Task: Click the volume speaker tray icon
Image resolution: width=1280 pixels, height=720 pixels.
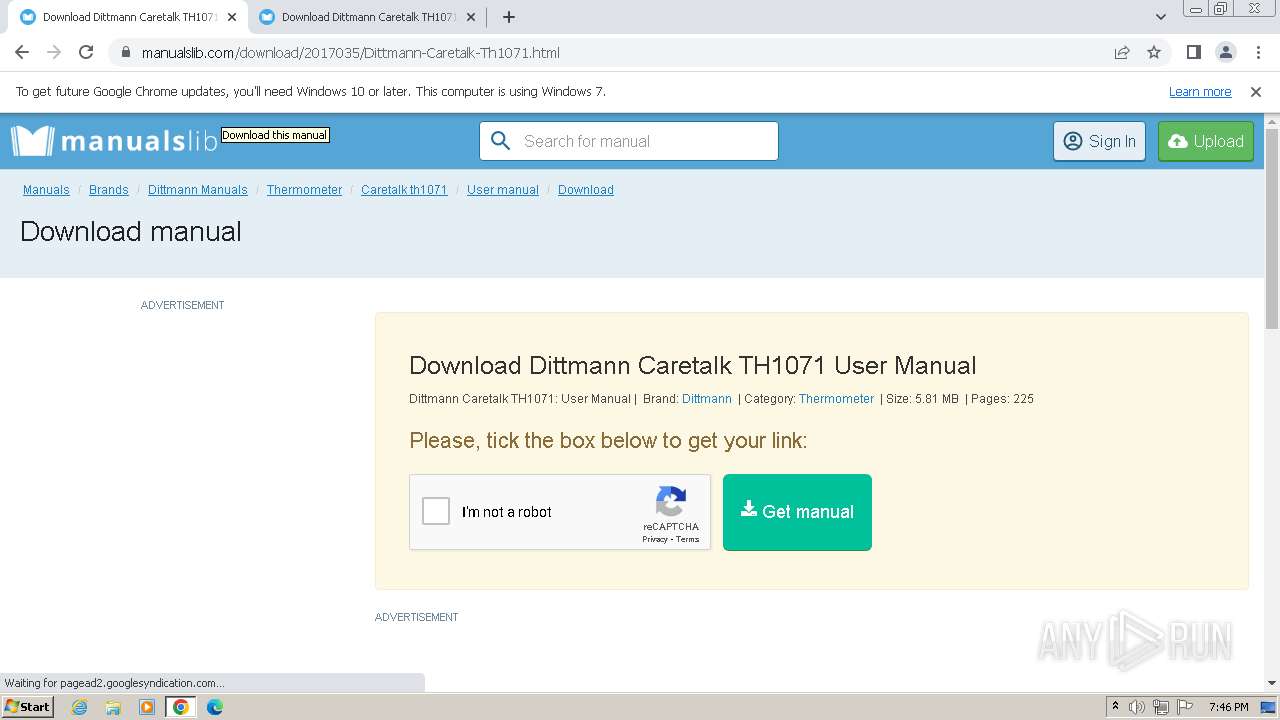Action: coord(1137,707)
